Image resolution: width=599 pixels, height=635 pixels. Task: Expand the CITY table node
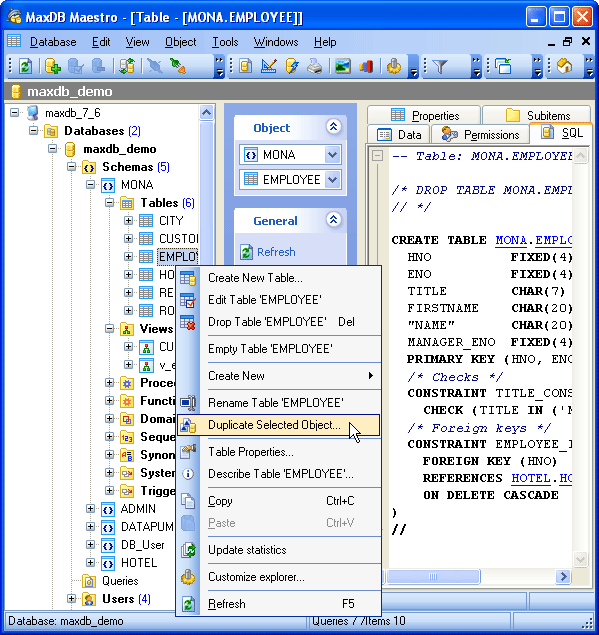[x=128, y=221]
